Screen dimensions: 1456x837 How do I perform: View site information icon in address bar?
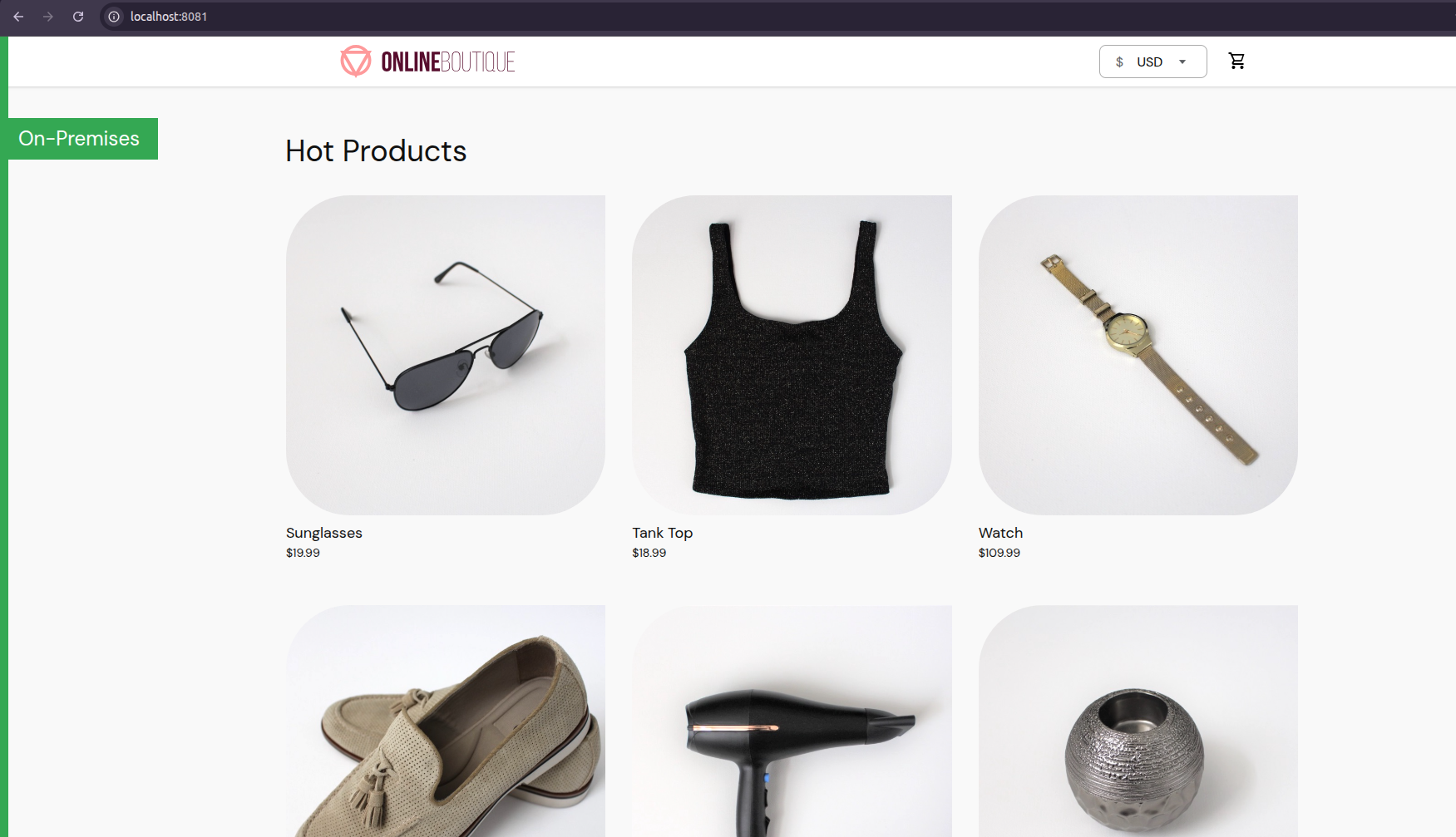tap(114, 17)
